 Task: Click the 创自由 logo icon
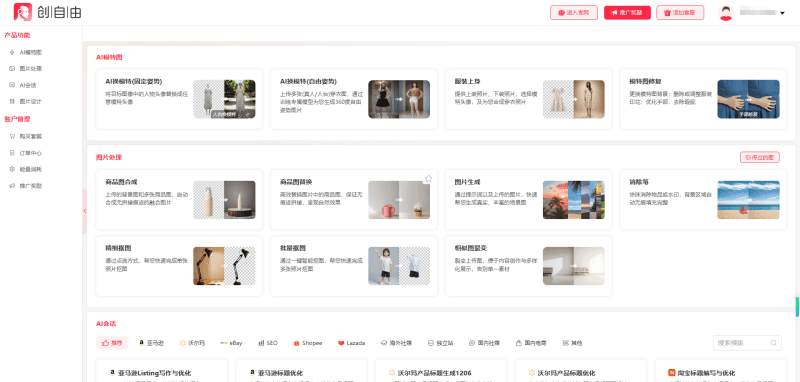(x=22, y=12)
